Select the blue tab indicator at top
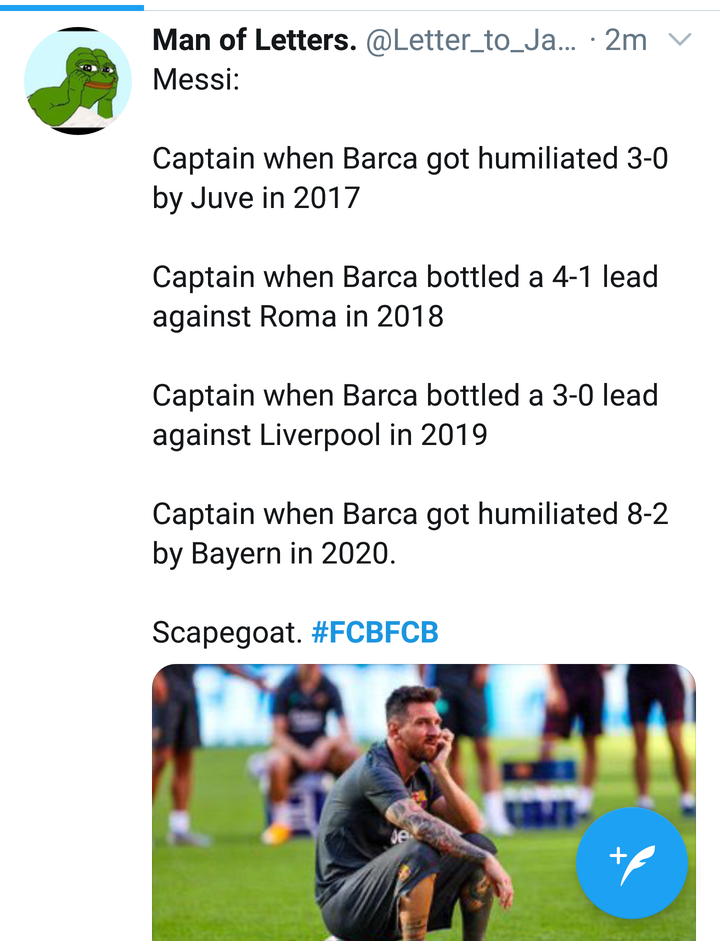 [x=72, y=6]
